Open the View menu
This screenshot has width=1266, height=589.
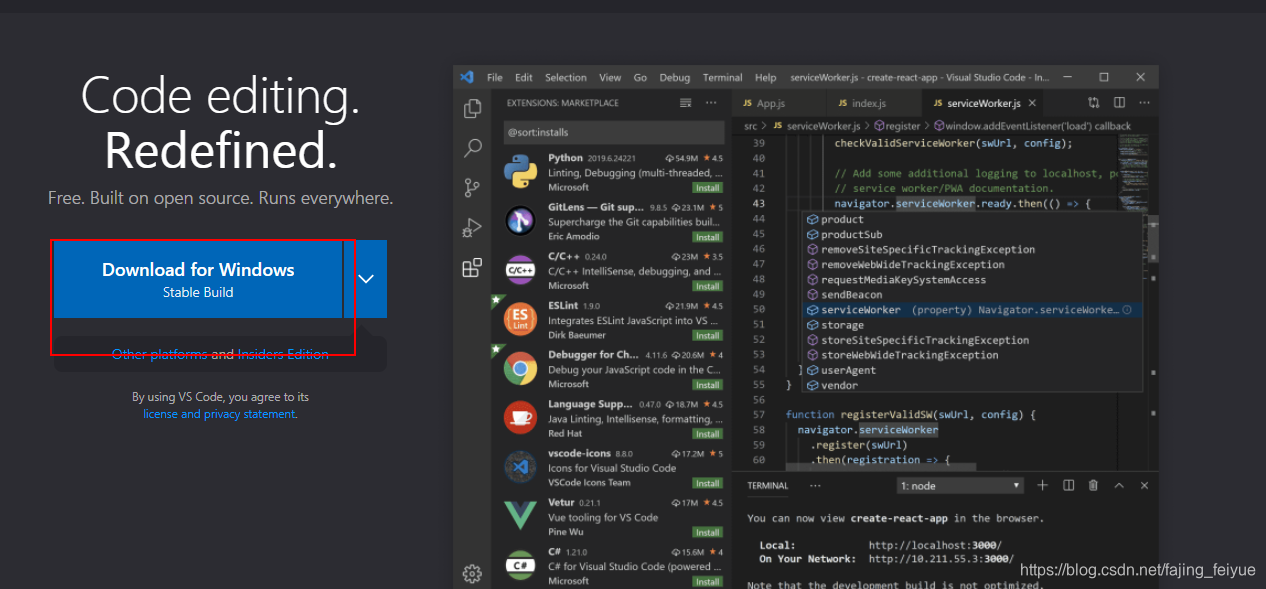(x=610, y=77)
